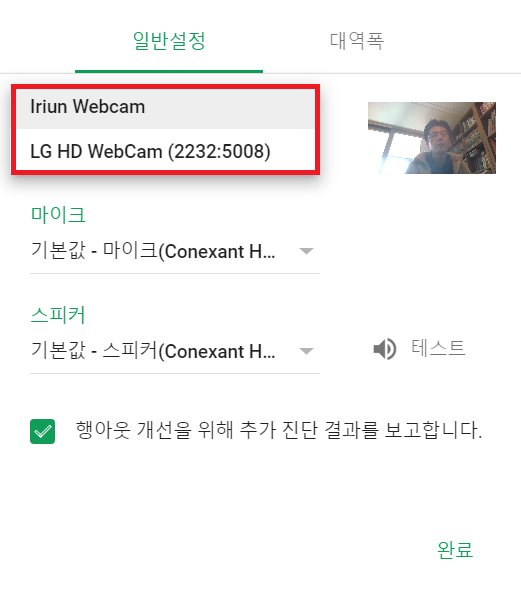Click the green checkmark in the checkbox

pos(43,431)
